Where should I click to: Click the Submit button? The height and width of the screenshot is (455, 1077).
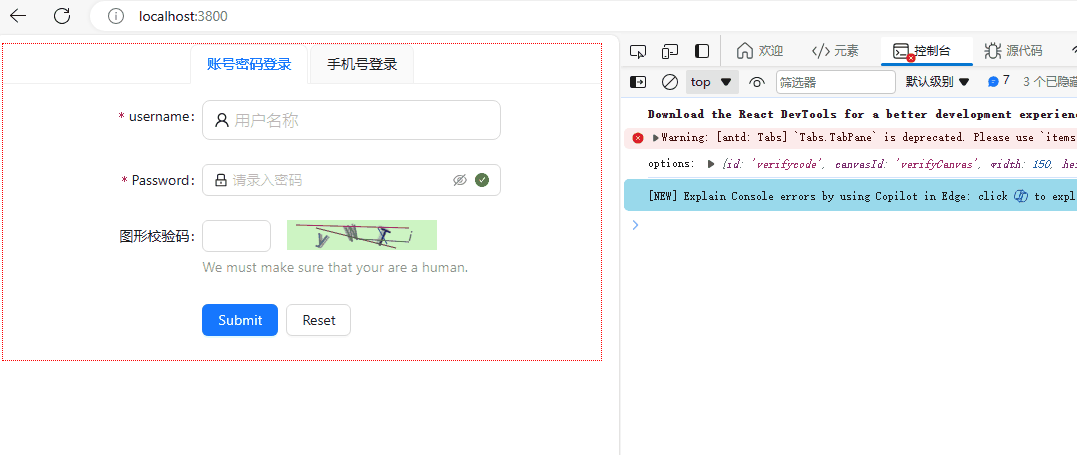pos(240,320)
